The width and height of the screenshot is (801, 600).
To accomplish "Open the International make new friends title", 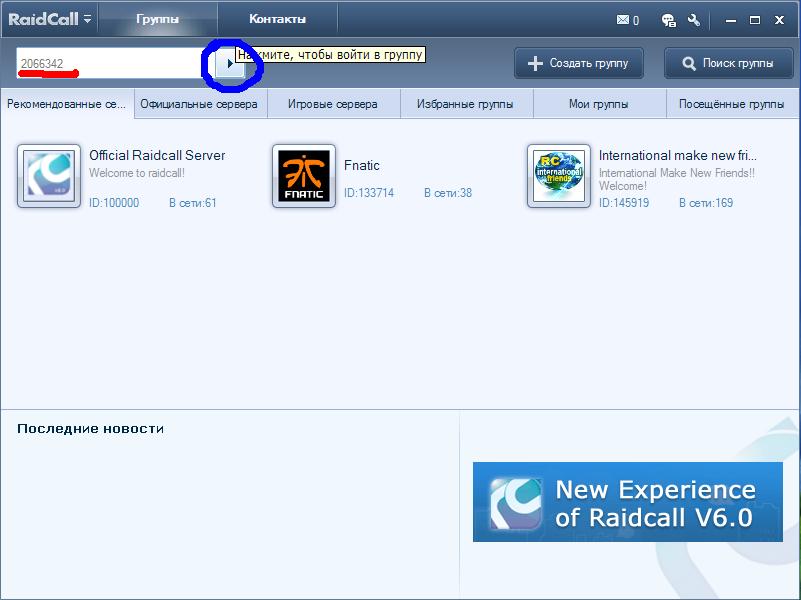I will 678,155.
